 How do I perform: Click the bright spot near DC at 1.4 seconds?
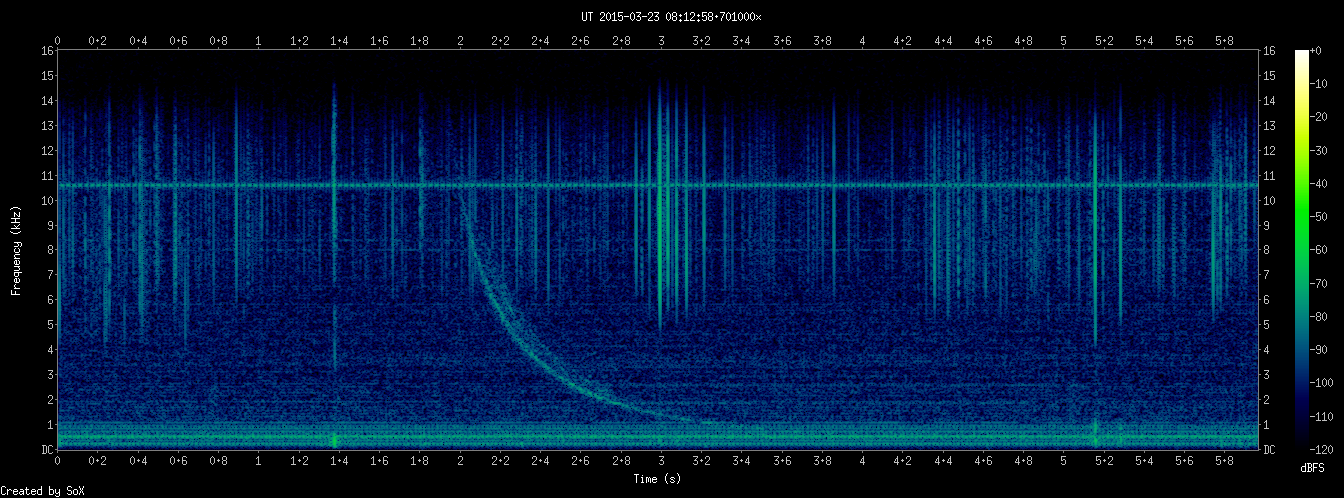[334, 440]
